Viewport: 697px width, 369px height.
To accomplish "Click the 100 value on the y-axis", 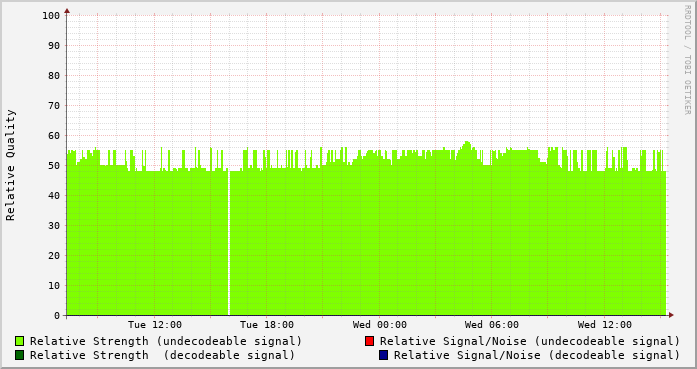I will [x=51, y=16].
